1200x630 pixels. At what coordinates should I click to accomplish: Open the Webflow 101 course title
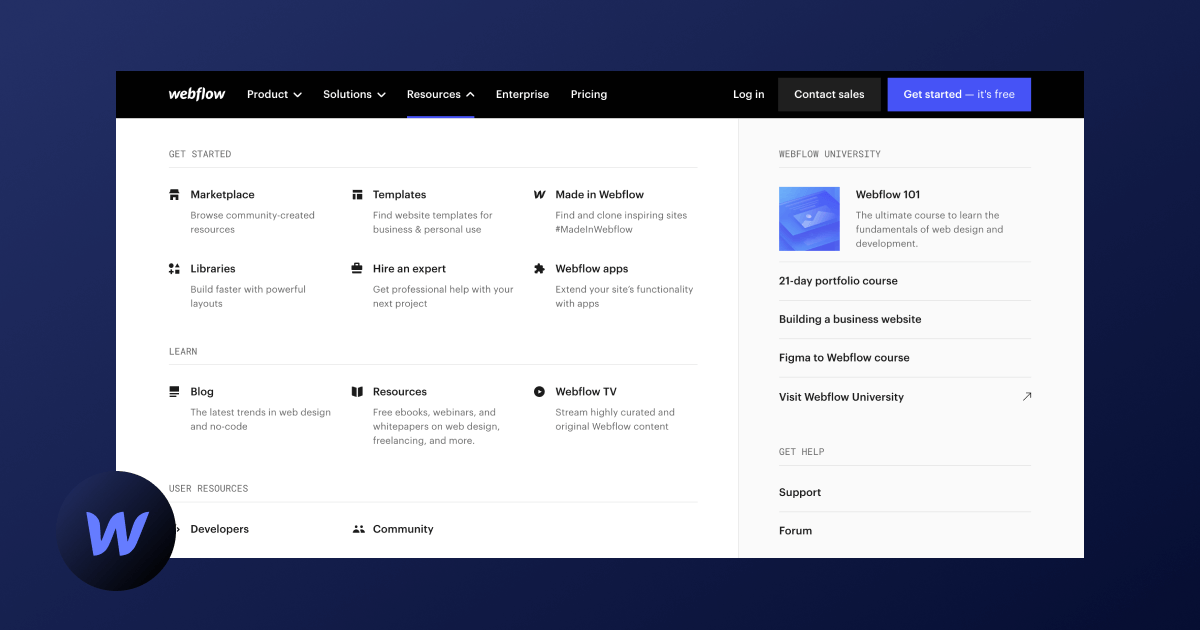click(888, 195)
